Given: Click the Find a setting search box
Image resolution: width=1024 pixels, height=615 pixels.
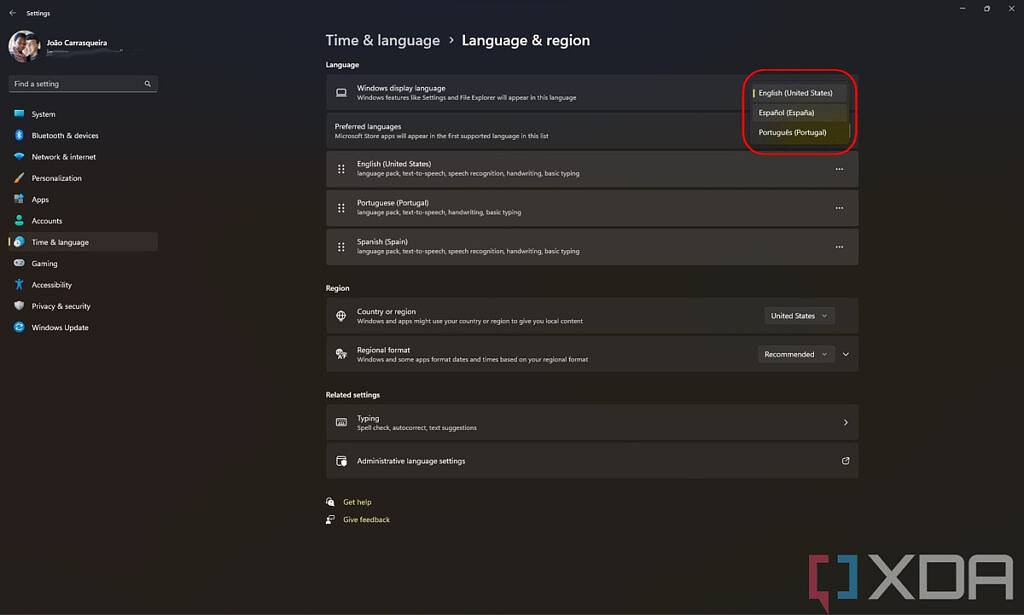Looking at the screenshot, I should click(x=83, y=84).
